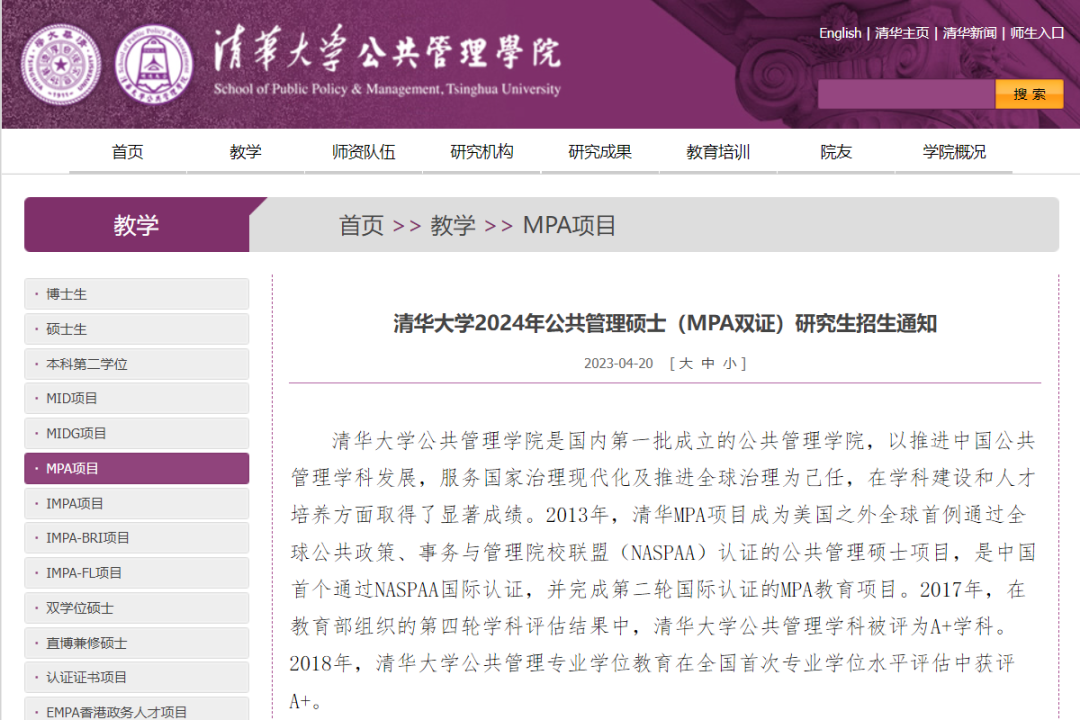Screen dimensions: 1080x720
Task: Open 首页 in main navigation
Action: click(x=127, y=152)
